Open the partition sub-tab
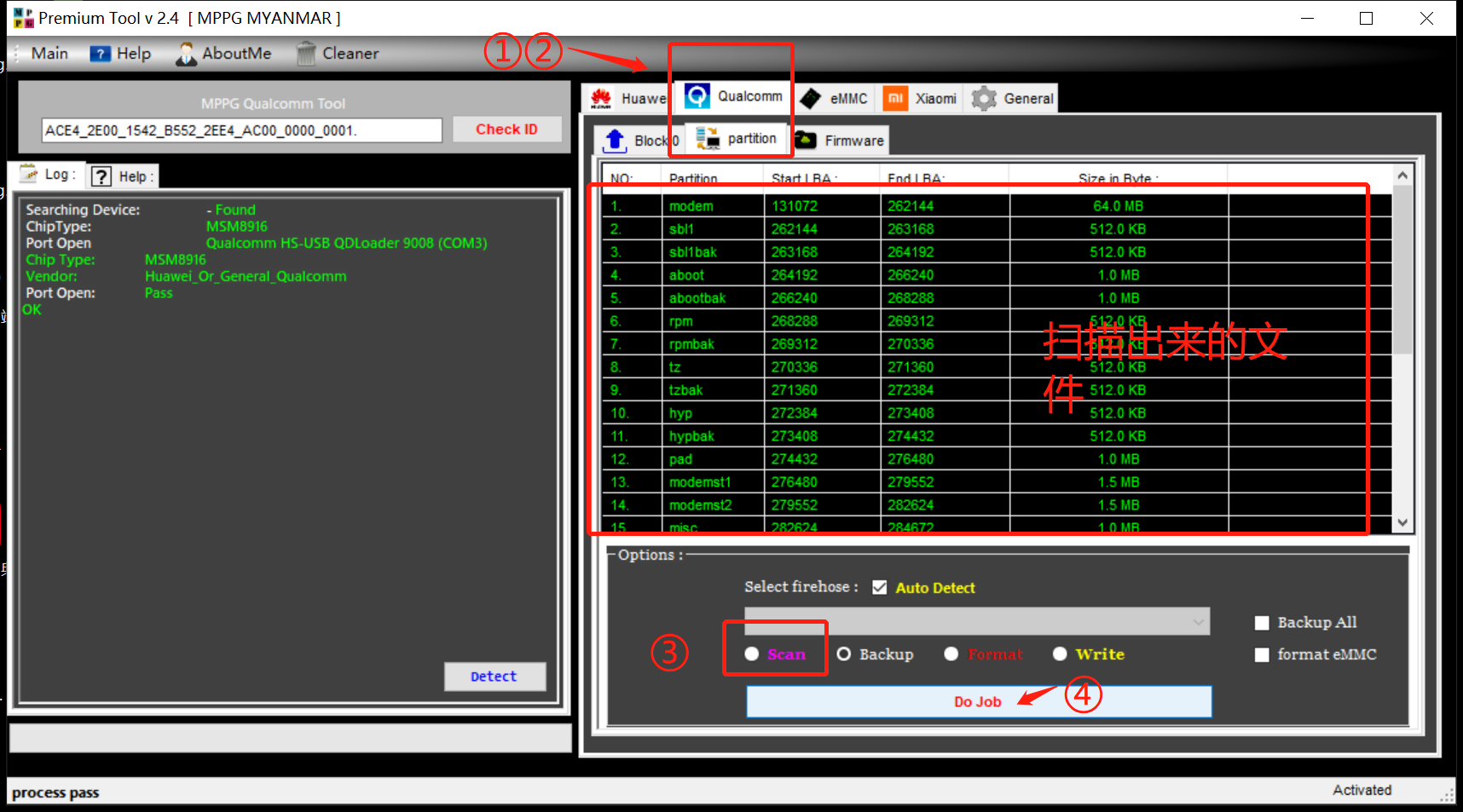The width and height of the screenshot is (1463, 812). pos(737,139)
